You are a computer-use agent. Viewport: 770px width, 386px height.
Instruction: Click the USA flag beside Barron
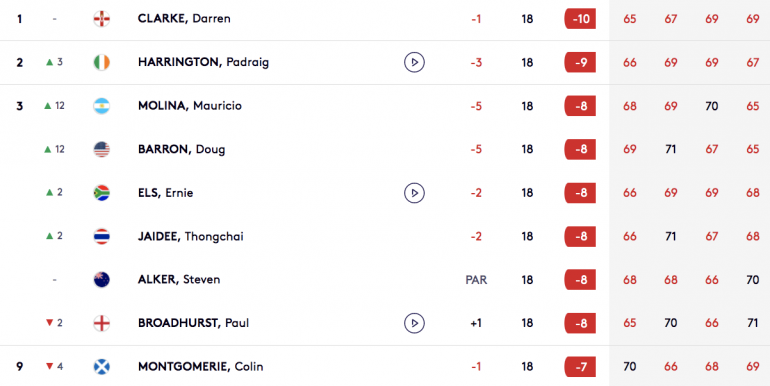click(x=102, y=149)
